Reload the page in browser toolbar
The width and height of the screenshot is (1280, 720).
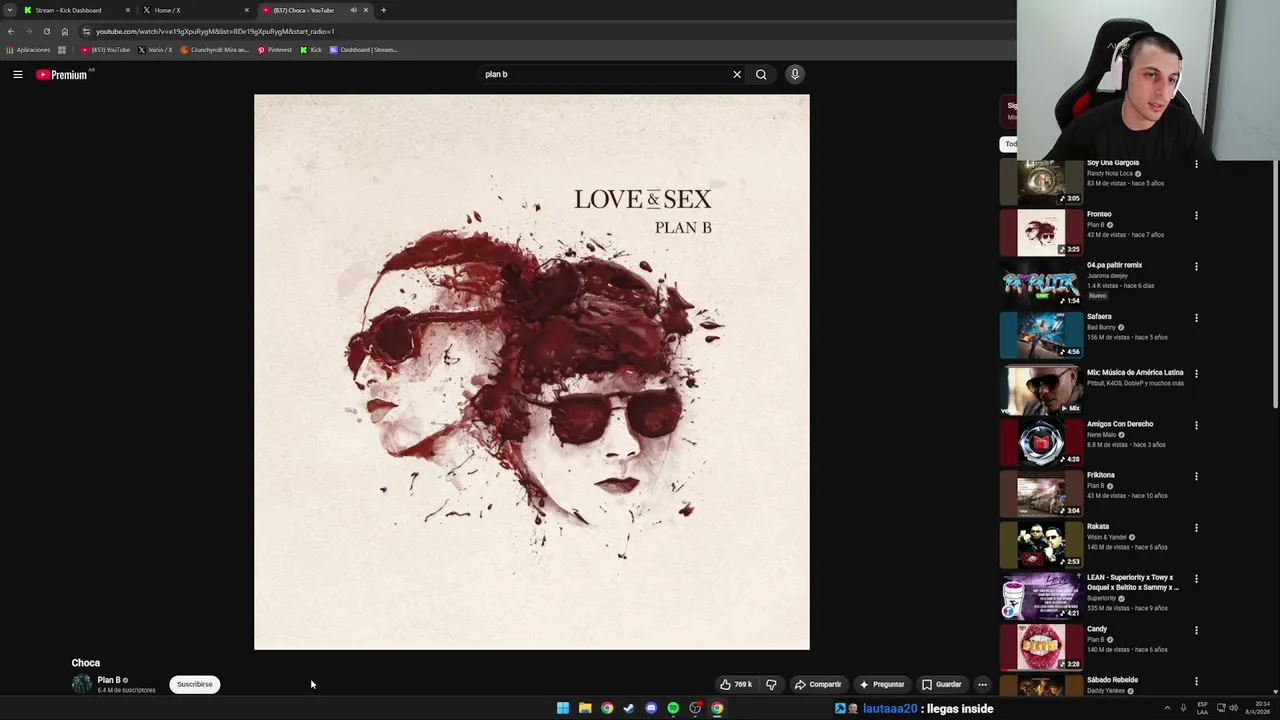coord(46,31)
